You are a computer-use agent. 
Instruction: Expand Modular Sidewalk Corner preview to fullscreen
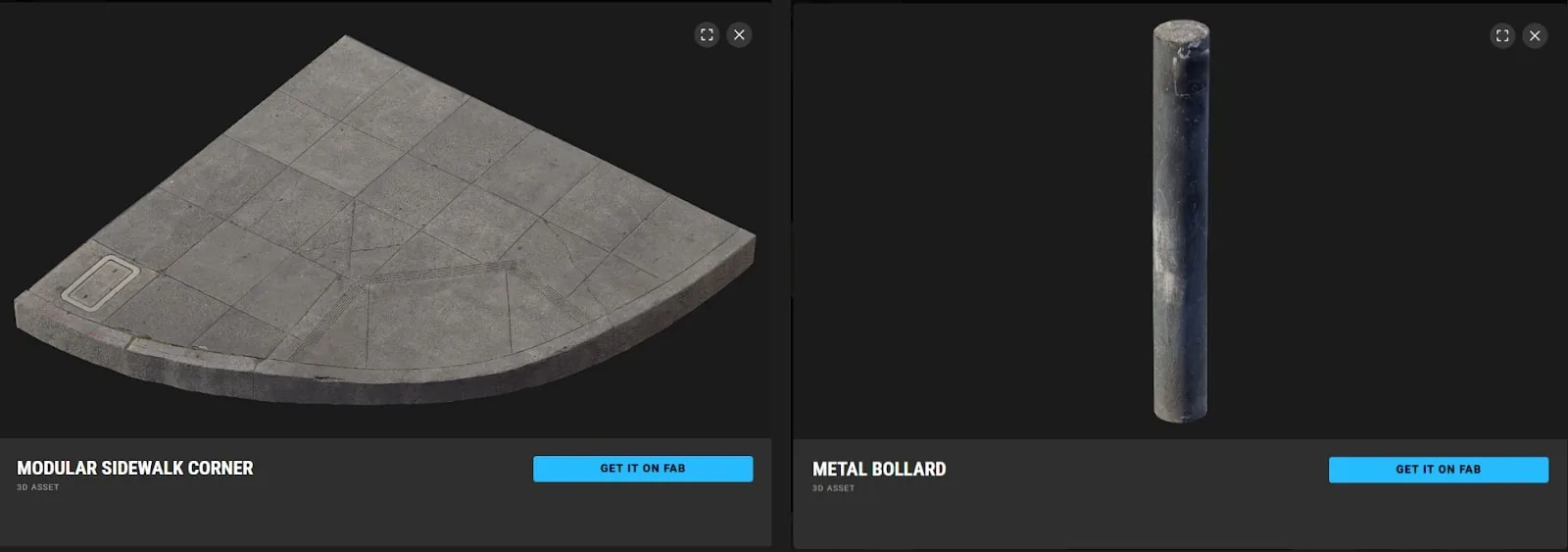click(707, 34)
